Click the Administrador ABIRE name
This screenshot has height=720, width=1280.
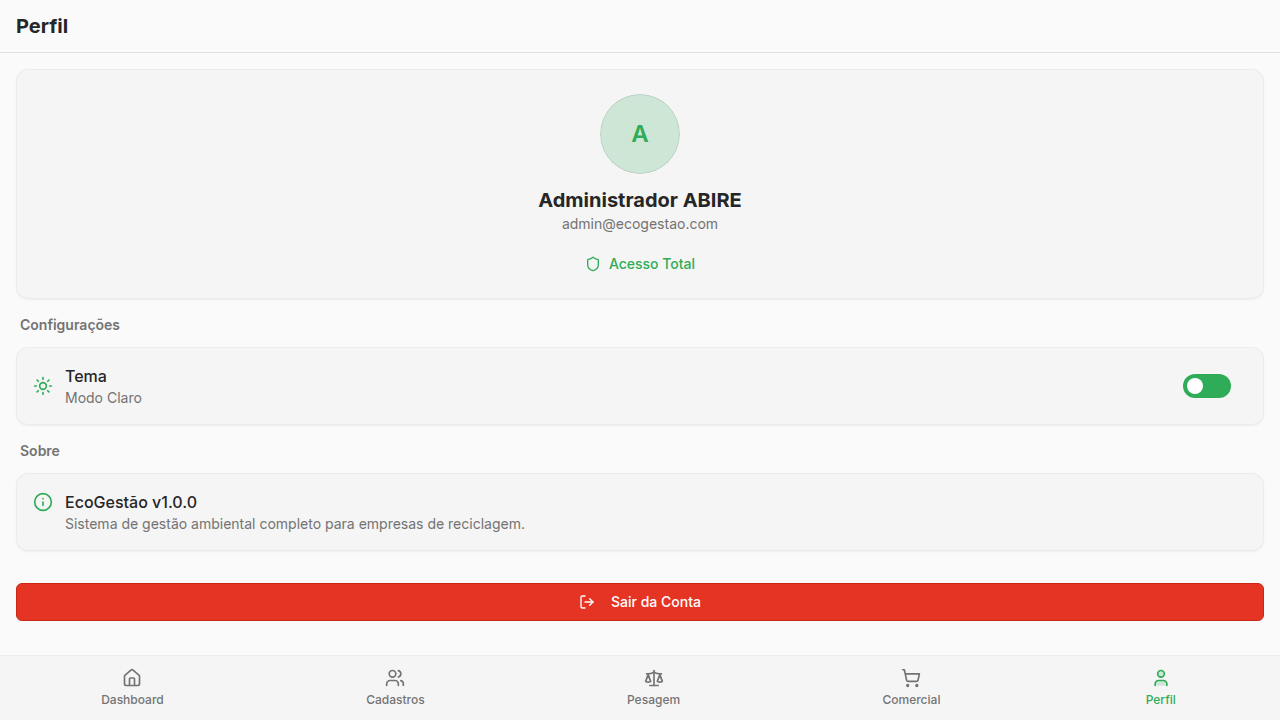[x=640, y=200]
